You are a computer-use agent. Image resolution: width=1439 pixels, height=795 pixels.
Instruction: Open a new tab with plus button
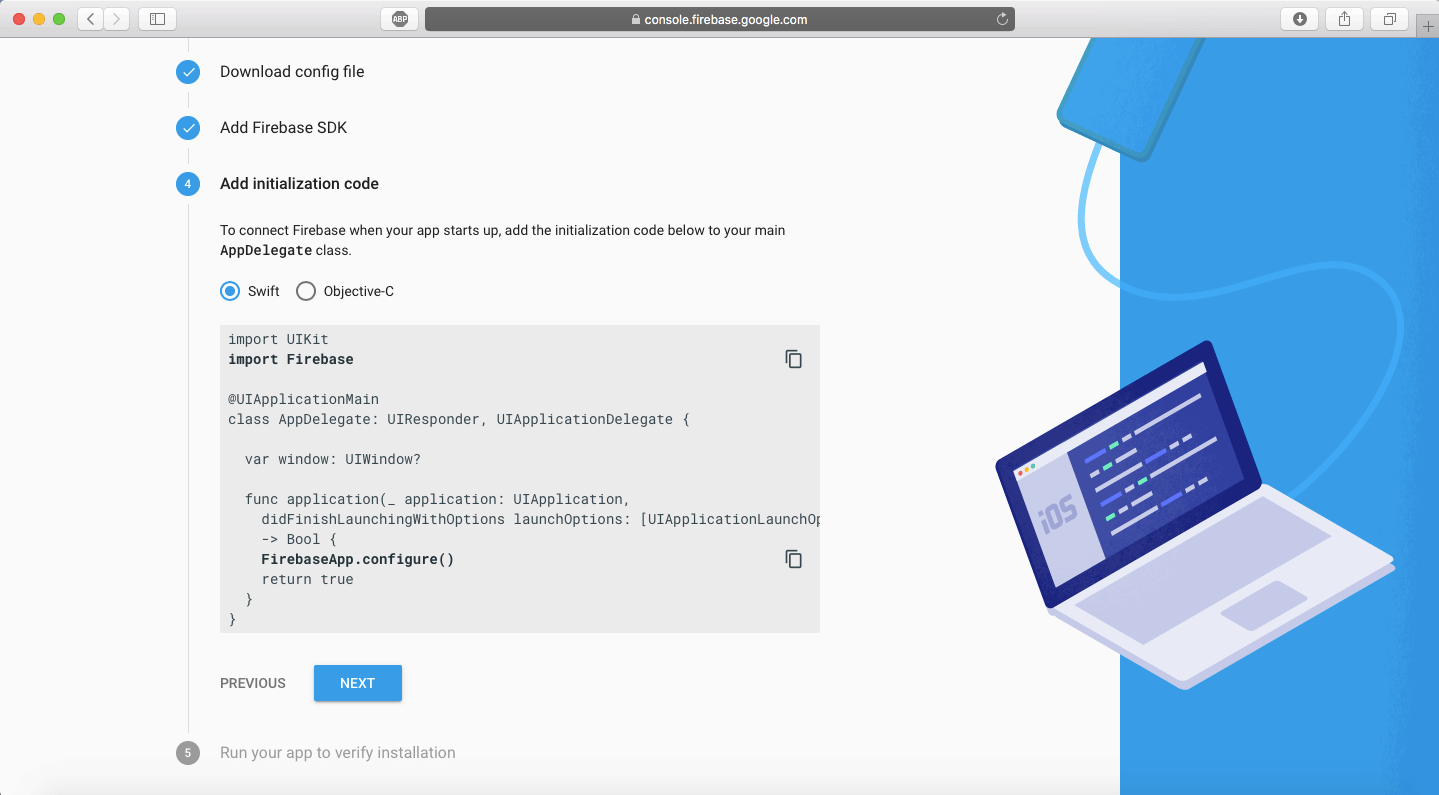[1427, 27]
